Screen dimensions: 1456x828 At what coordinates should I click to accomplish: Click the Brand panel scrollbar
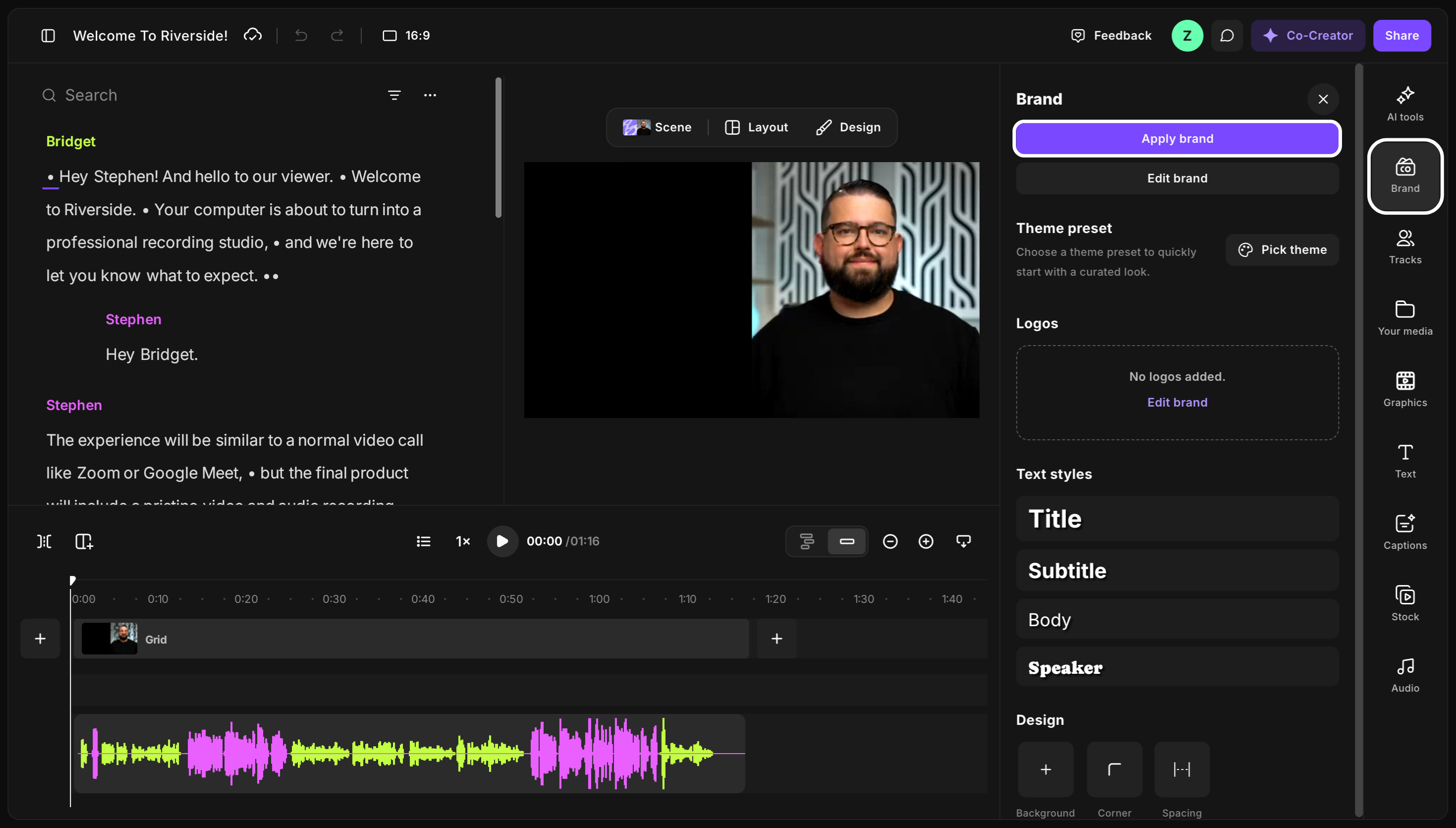click(x=1359, y=440)
